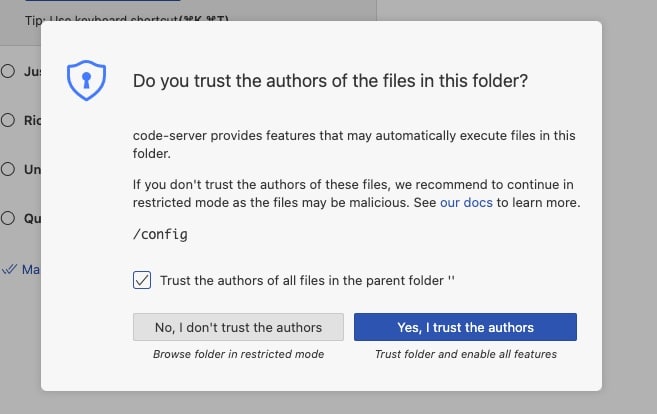657x414 pixels.
Task: Click the dialog title about trusting authors
Action: (x=330, y=81)
